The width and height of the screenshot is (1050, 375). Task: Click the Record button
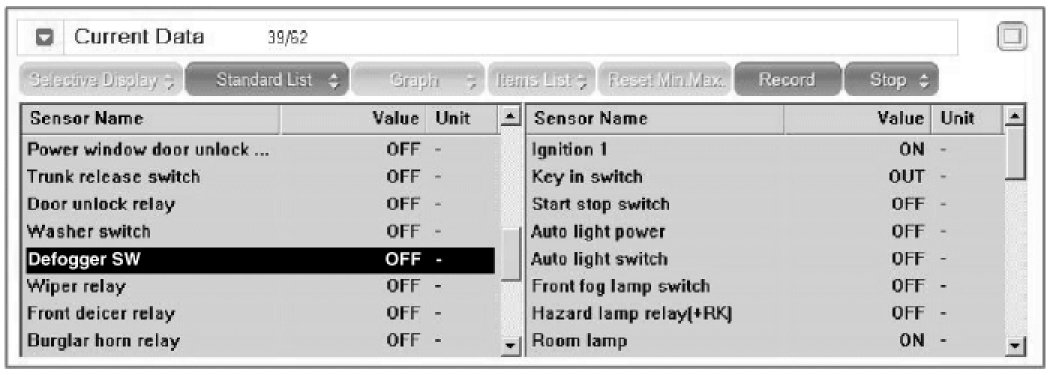click(x=787, y=80)
